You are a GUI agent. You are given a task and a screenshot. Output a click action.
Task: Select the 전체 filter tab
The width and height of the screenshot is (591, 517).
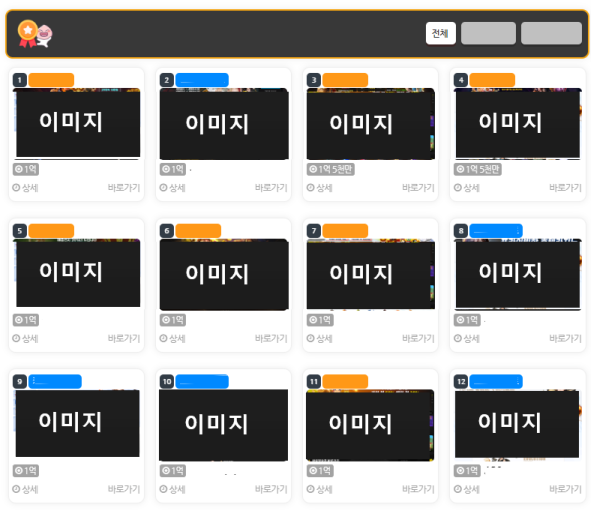(440, 34)
